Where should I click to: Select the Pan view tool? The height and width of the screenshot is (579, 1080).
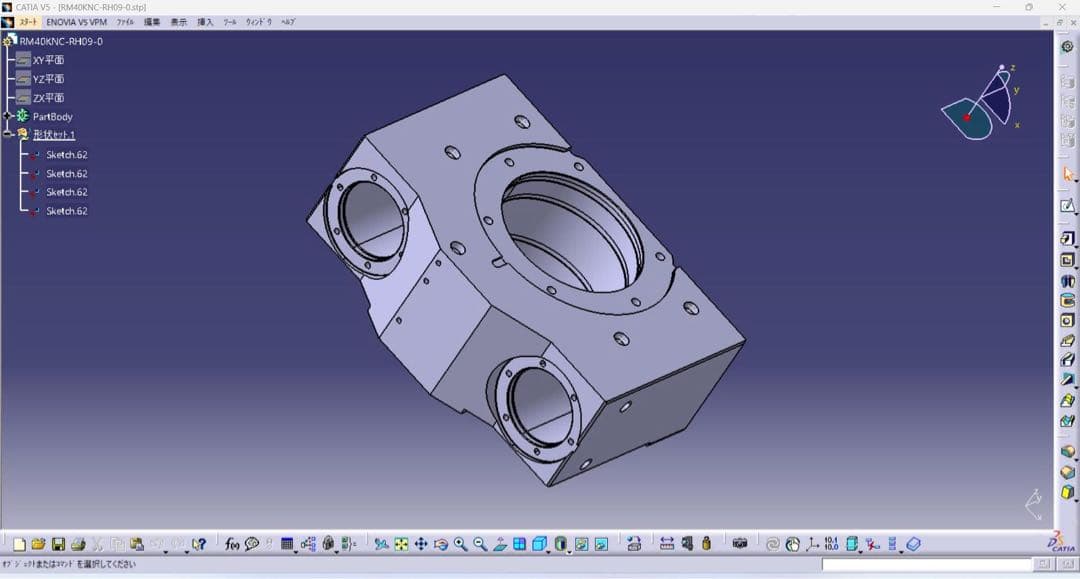tap(421, 544)
